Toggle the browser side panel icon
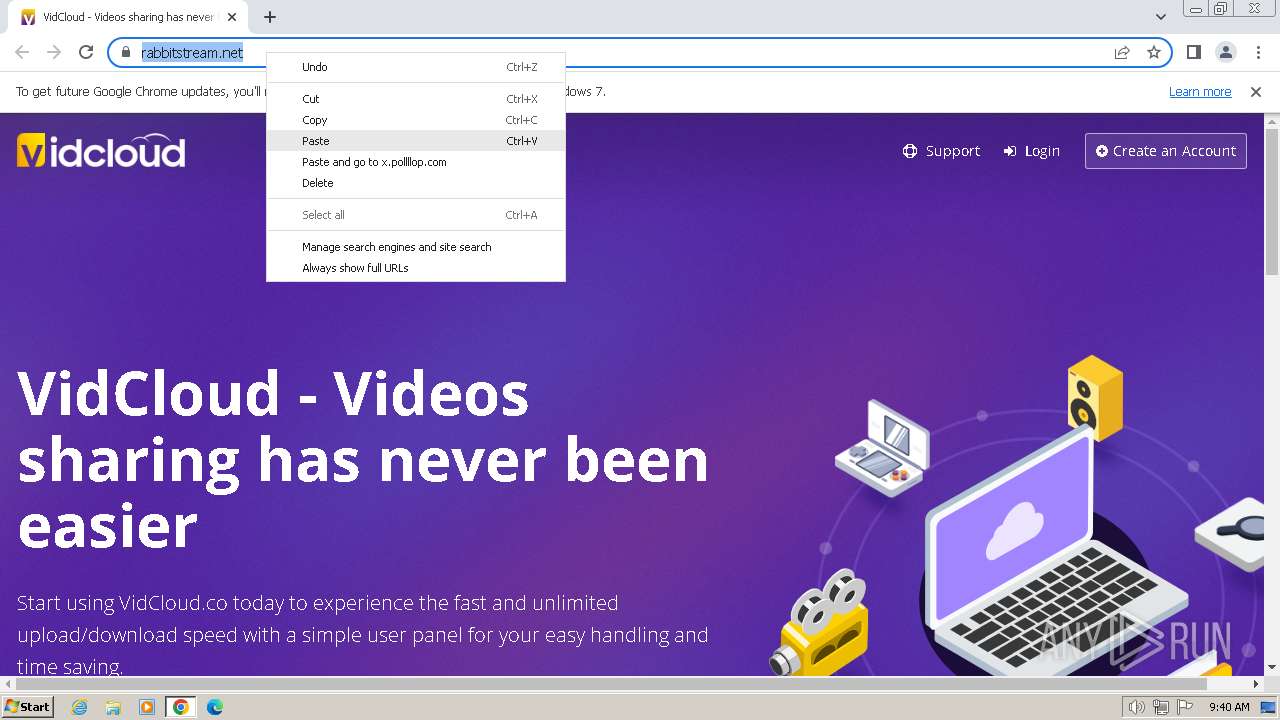Image resolution: width=1280 pixels, height=720 pixels. pyautogui.click(x=1194, y=52)
